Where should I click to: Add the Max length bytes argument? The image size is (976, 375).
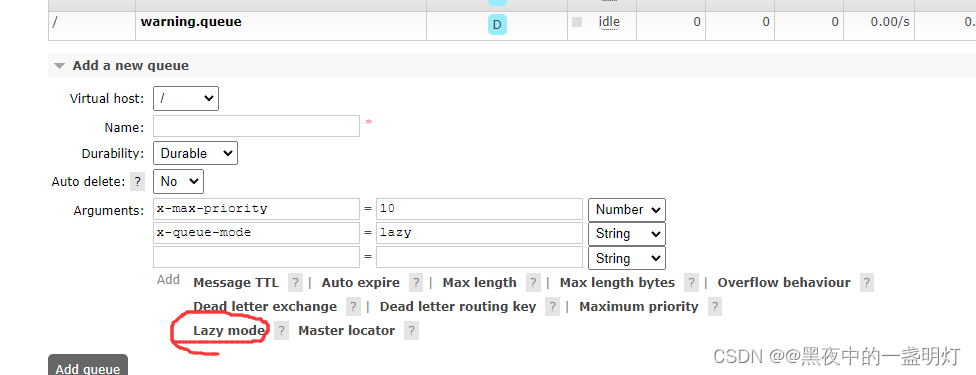617,283
